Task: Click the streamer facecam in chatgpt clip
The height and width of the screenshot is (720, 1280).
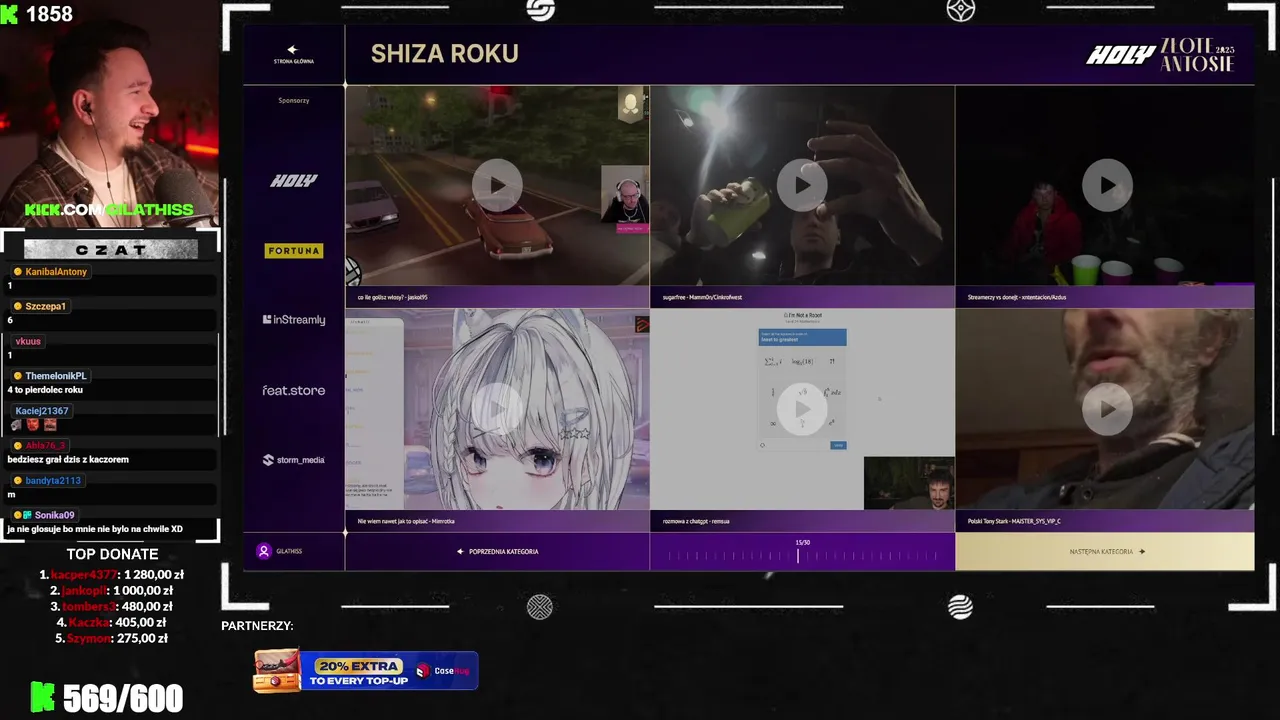Action: click(909, 484)
